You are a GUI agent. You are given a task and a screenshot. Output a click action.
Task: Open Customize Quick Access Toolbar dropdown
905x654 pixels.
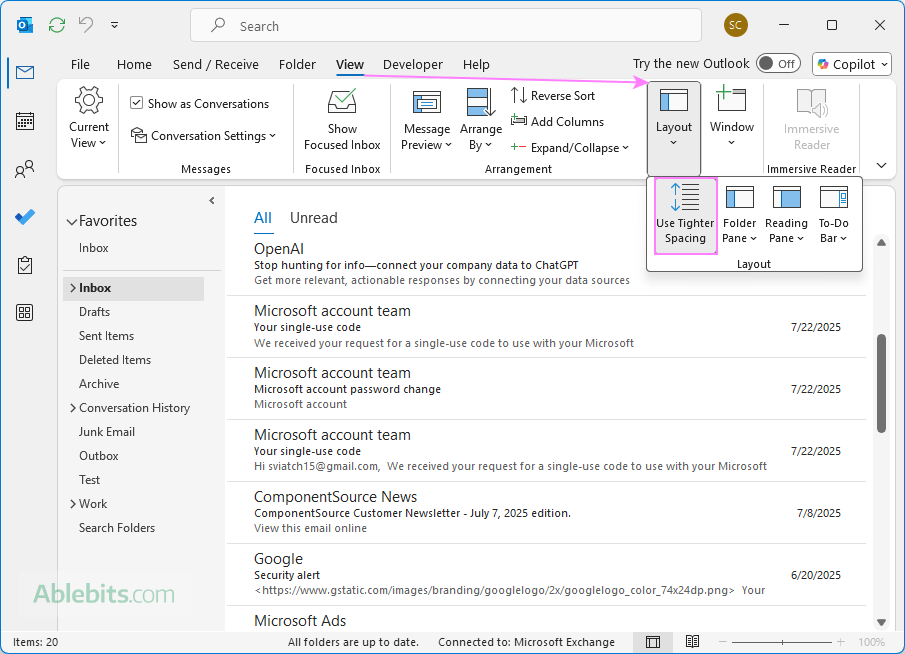[x=114, y=25]
